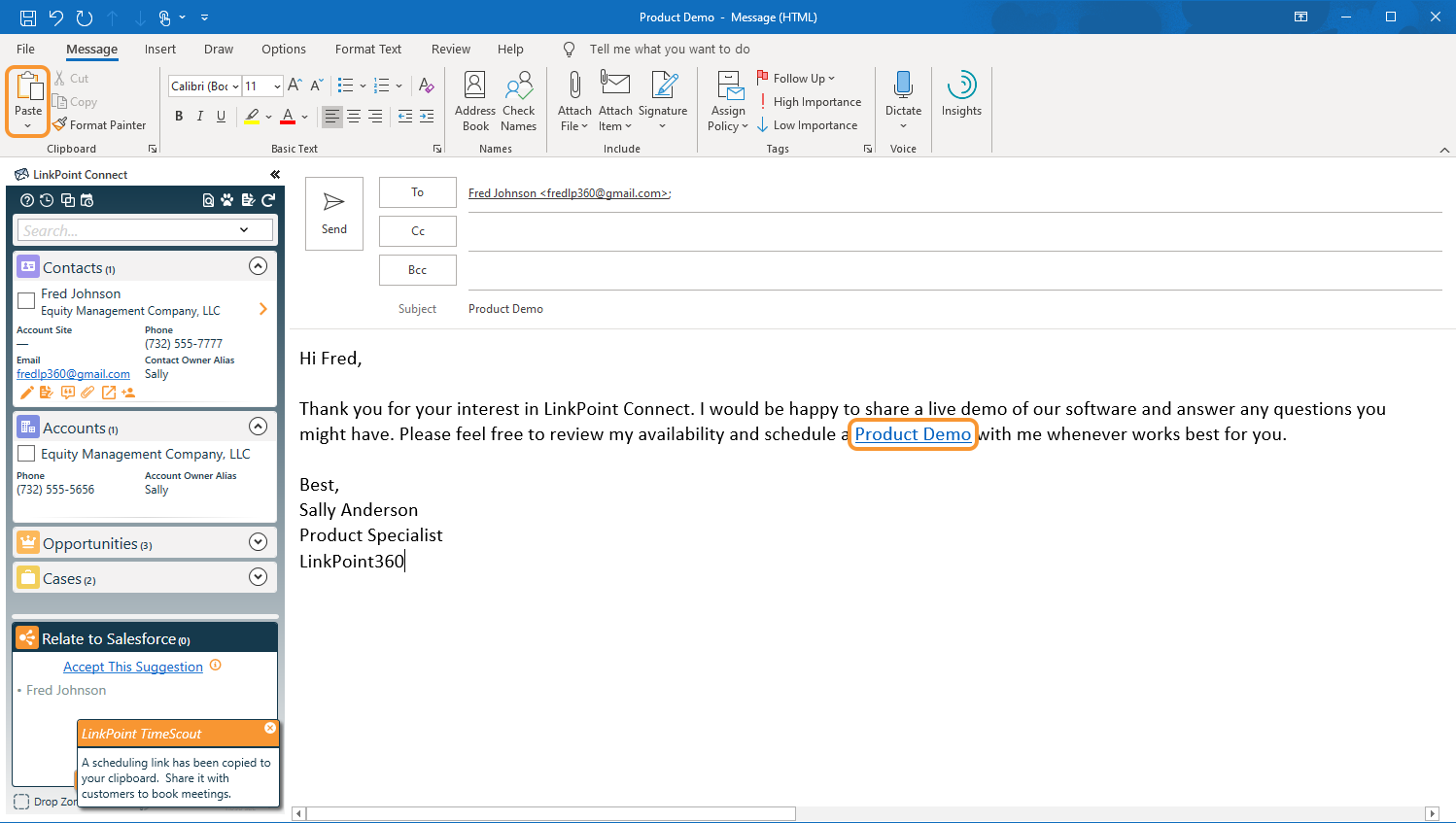
Task: Toggle Low Importance tag
Action: 808,124
